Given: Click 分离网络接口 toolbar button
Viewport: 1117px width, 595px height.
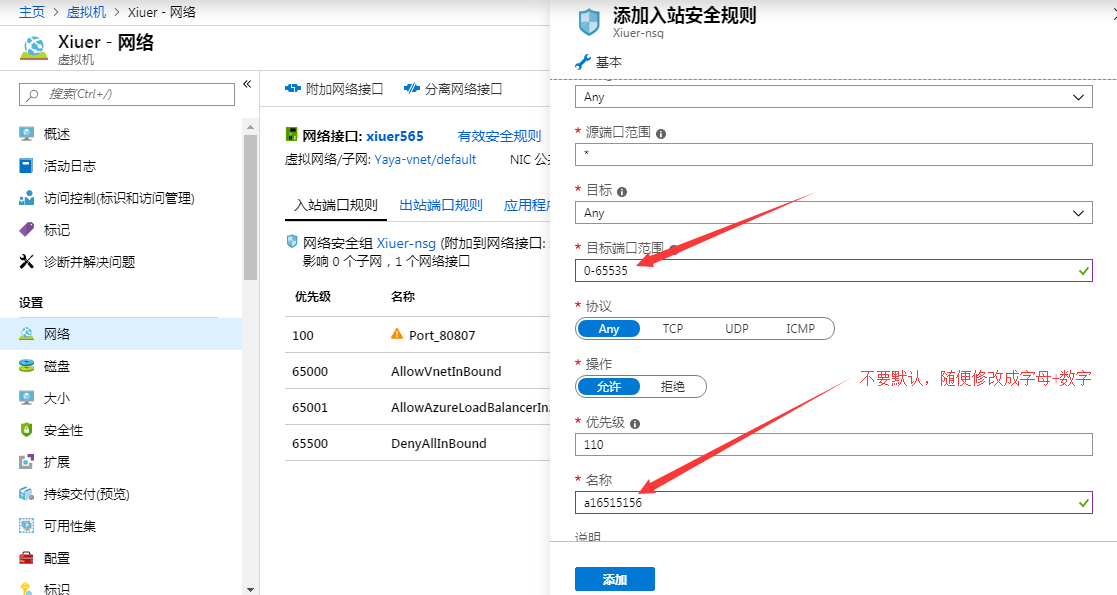Looking at the screenshot, I should coord(453,88).
